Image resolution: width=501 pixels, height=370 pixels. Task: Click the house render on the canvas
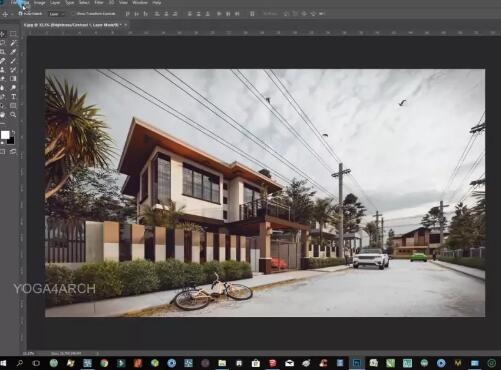tap(265, 193)
